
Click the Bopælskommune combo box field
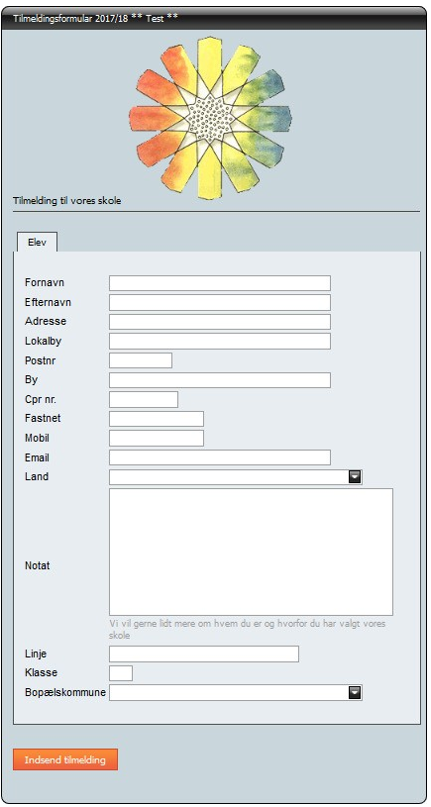[236, 693]
